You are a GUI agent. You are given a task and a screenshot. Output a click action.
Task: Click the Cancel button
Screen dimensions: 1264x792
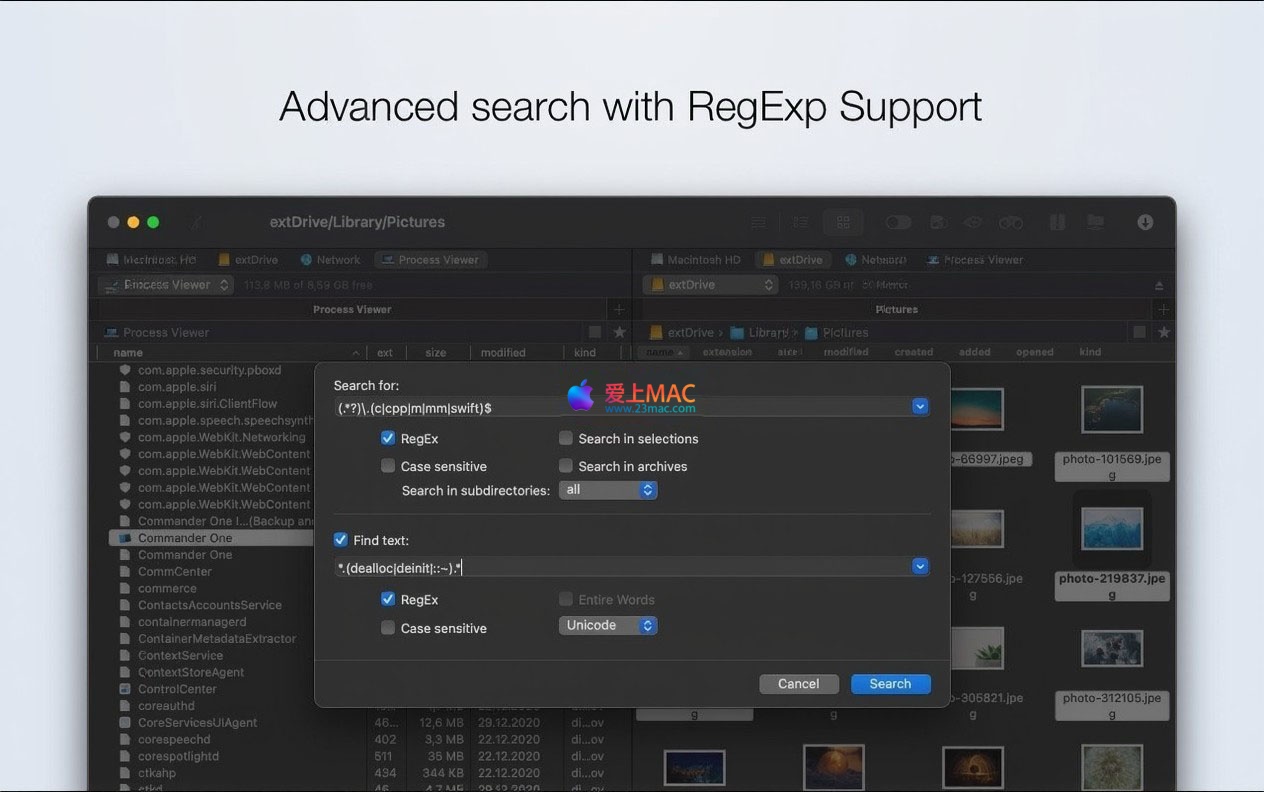pyautogui.click(x=798, y=684)
